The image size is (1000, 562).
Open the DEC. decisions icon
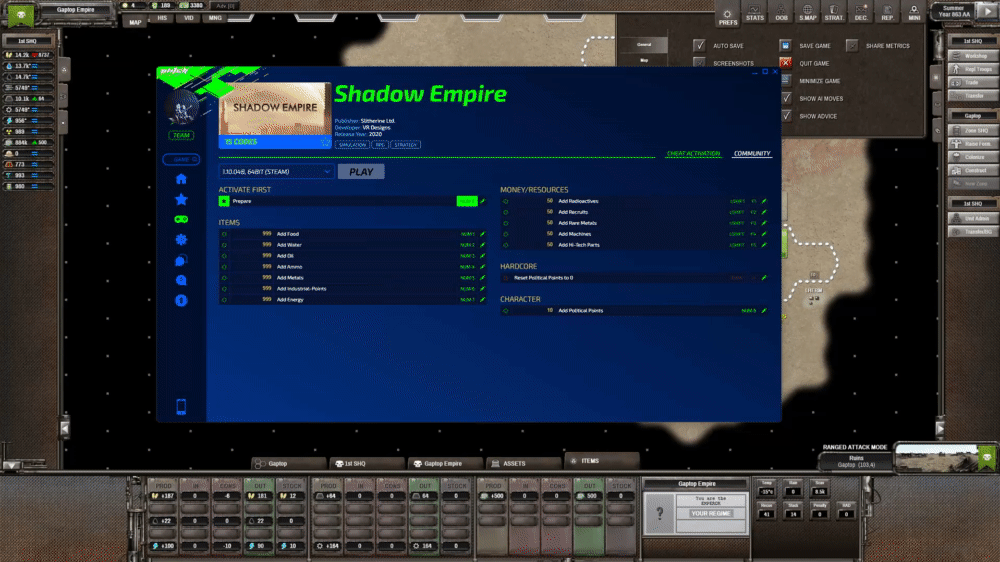click(x=860, y=13)
